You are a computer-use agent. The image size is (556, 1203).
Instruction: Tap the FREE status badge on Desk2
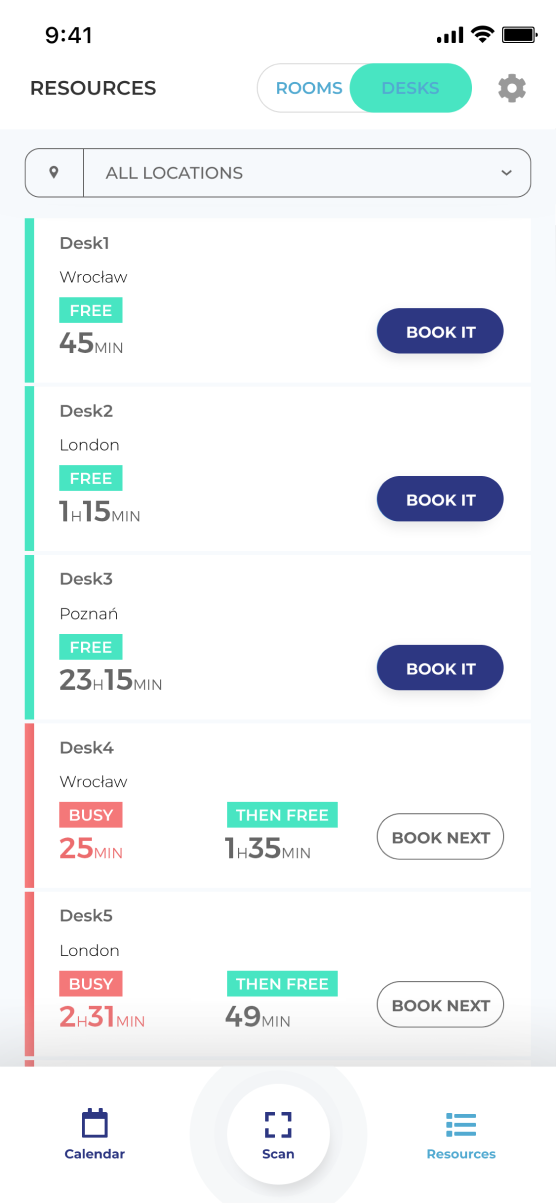91,479
